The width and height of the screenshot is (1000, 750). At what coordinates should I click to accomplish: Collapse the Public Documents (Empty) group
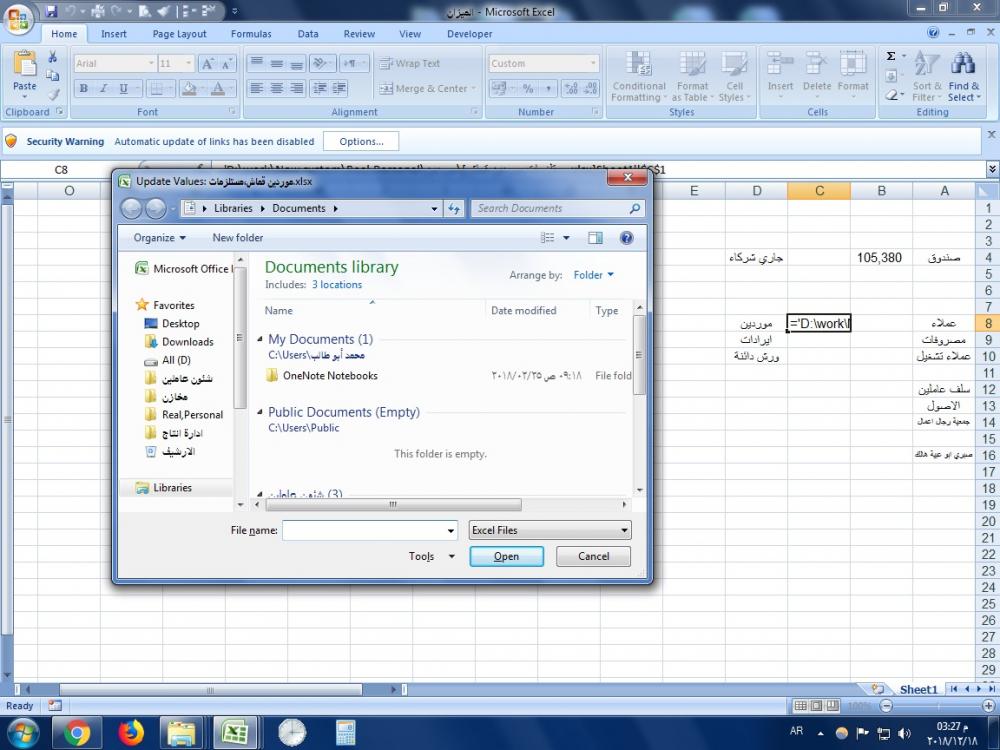pyautogui.click(x=260, y=412)
